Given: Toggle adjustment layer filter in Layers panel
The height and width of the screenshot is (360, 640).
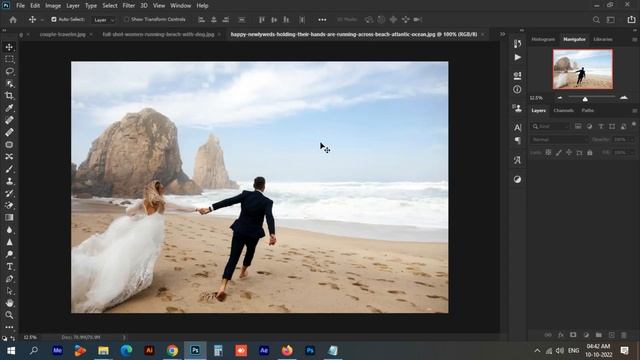Looking at the screenshot, I should tap(589, 127).
